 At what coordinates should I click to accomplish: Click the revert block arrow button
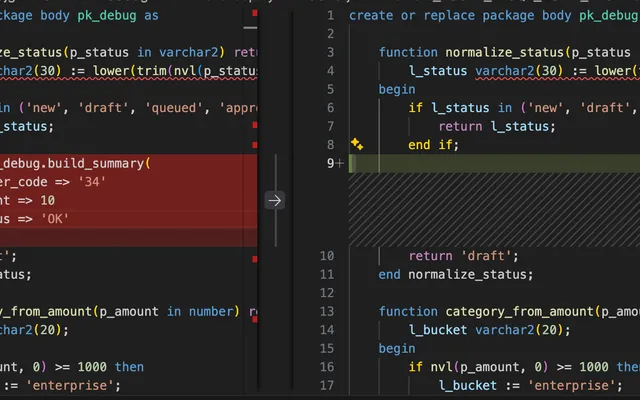click(x=275, y=200)
